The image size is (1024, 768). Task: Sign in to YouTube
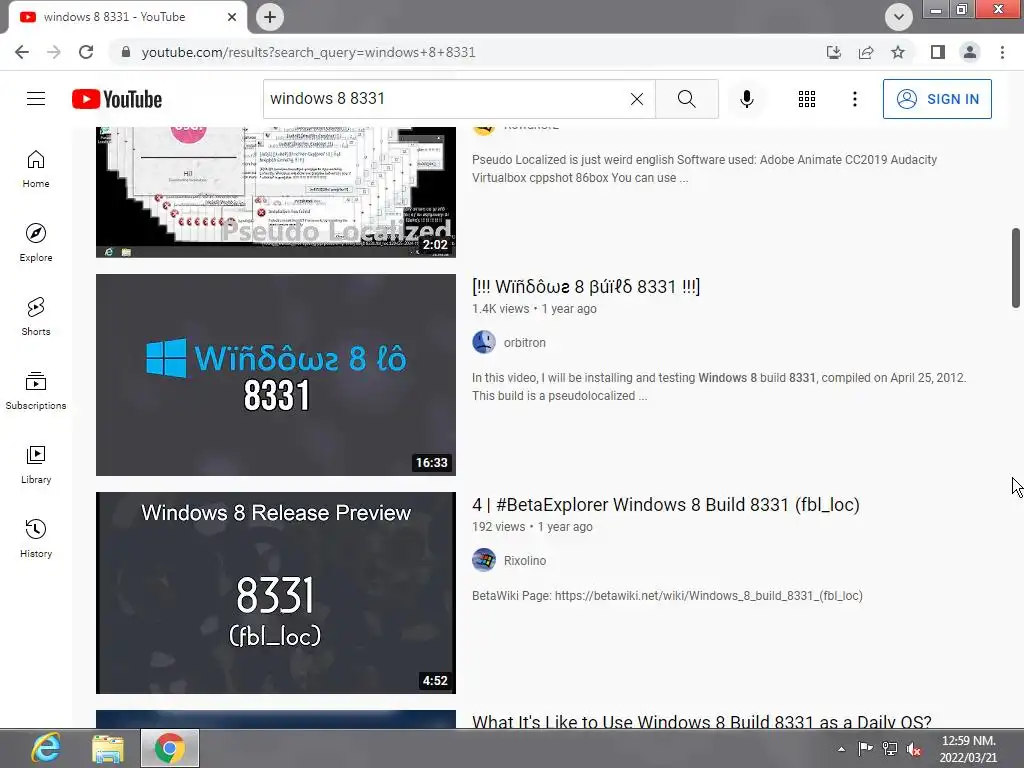937,99
